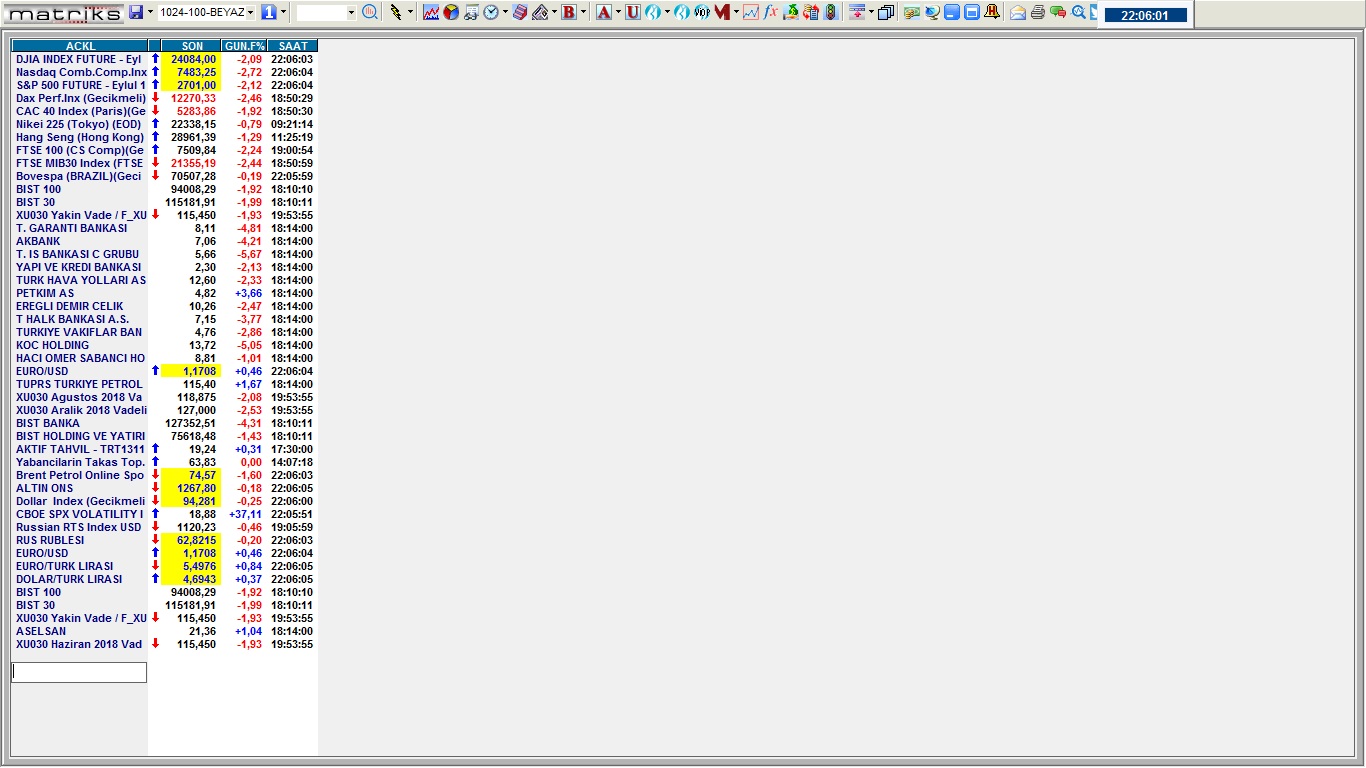Sort by the GUN.F% column header
This screenshot has height=768, width=1366.
245,46
